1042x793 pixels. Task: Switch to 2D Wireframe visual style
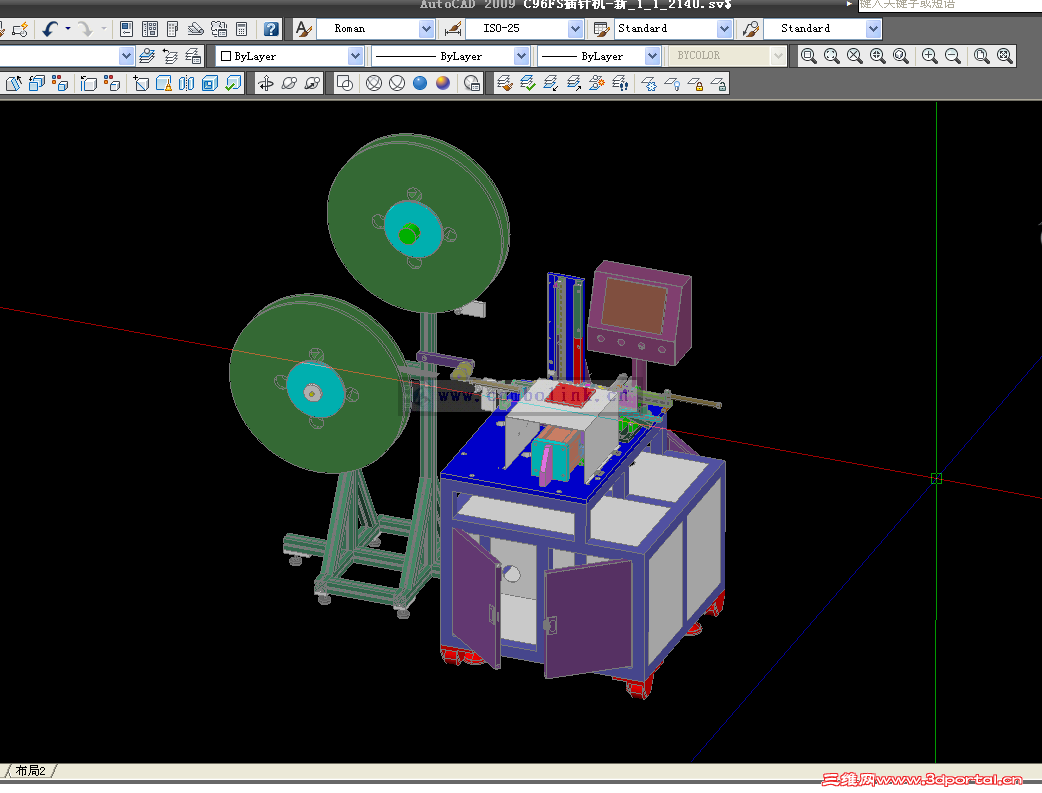(345, 83)
